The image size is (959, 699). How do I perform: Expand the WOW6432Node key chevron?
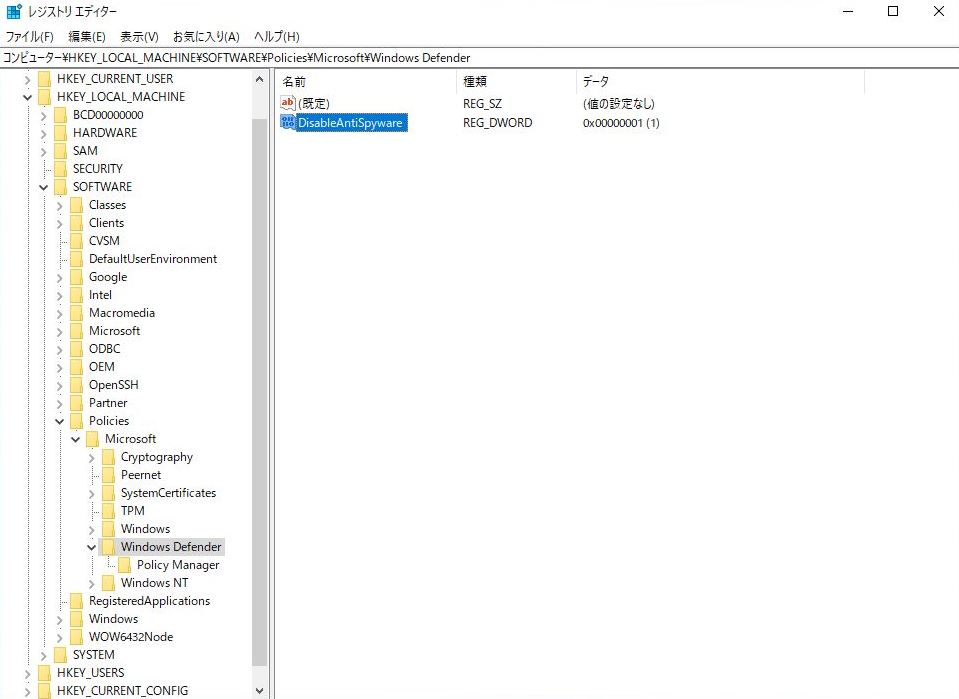click(59, 637)
